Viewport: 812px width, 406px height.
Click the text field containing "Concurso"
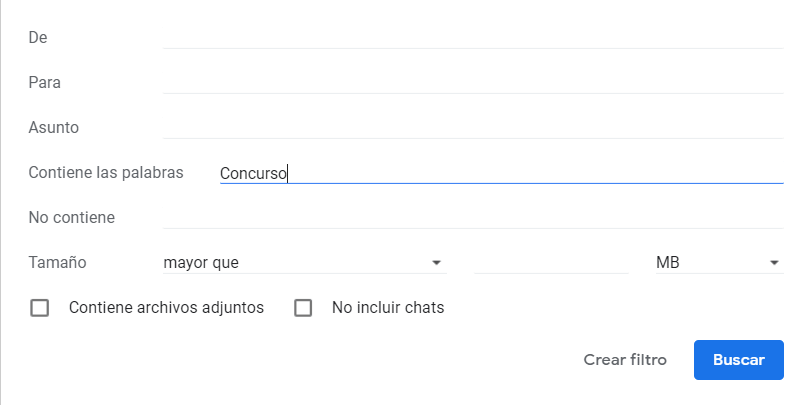point(500,173)
